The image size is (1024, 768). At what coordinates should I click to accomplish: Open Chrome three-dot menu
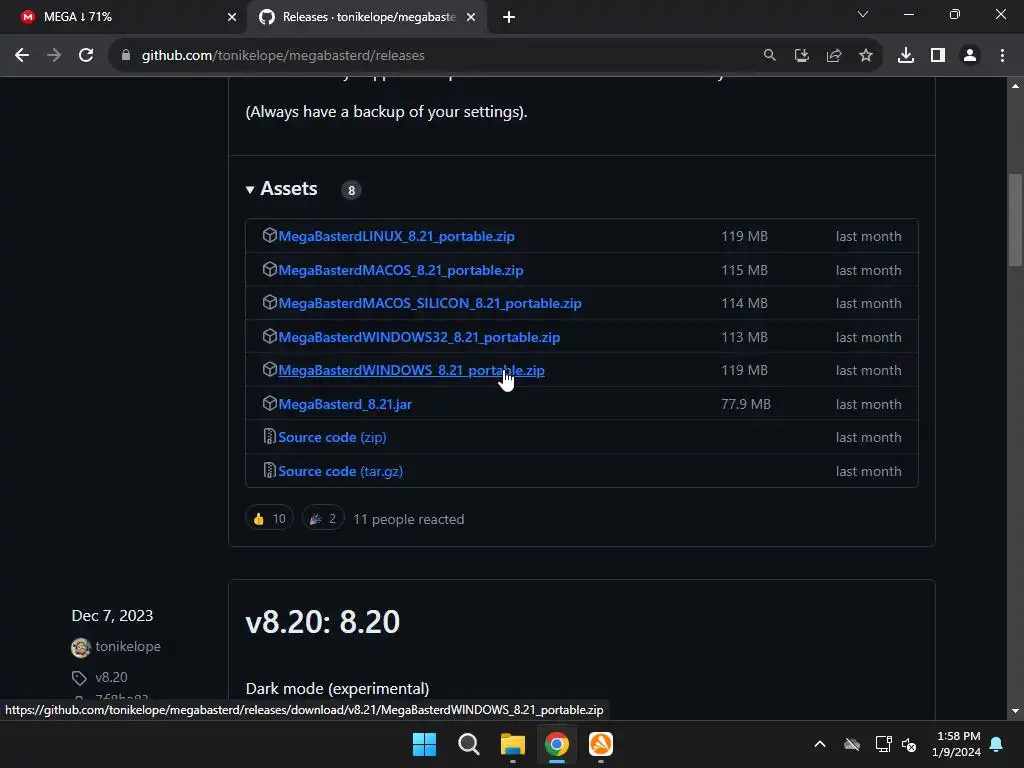(1002, 56)
